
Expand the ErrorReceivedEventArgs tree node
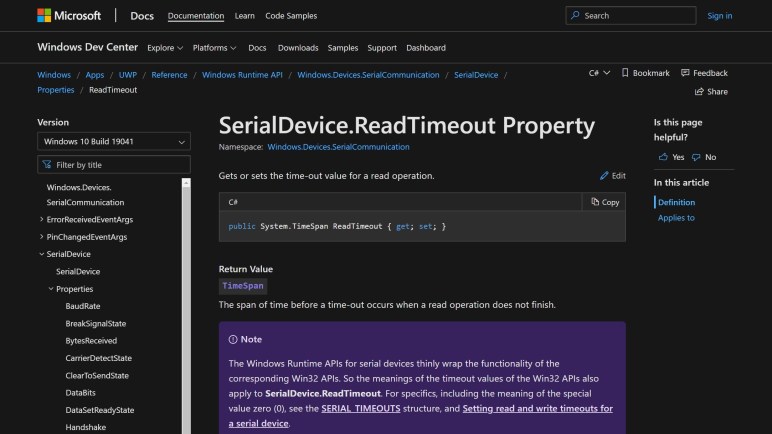[41, 219]
